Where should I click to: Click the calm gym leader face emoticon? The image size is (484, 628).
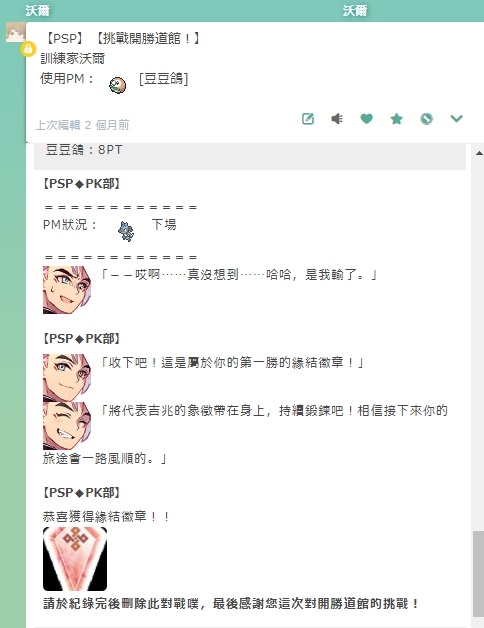coord(67,378)
